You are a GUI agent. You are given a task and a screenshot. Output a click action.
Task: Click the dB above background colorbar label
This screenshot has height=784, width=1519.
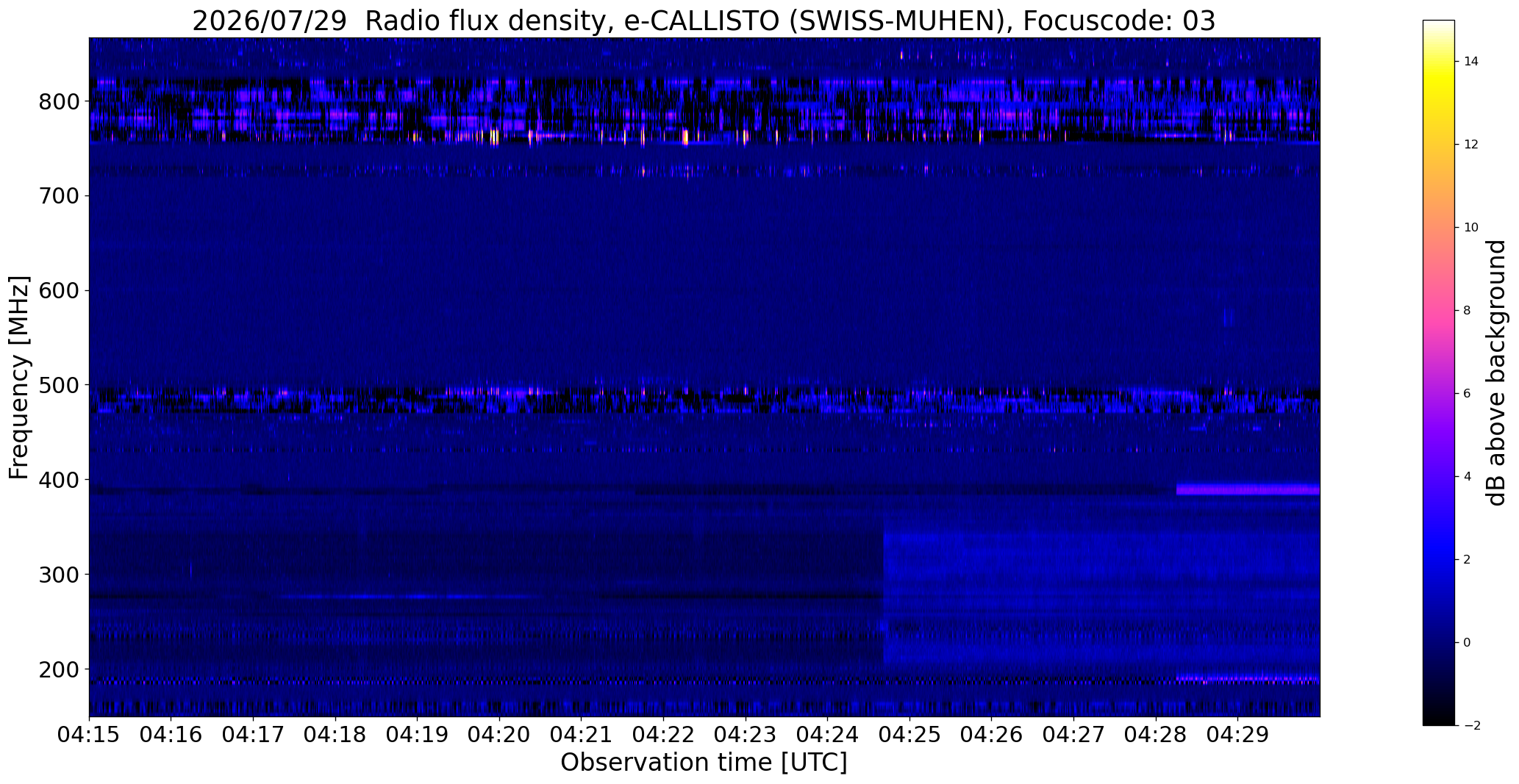coord(1496,373)
